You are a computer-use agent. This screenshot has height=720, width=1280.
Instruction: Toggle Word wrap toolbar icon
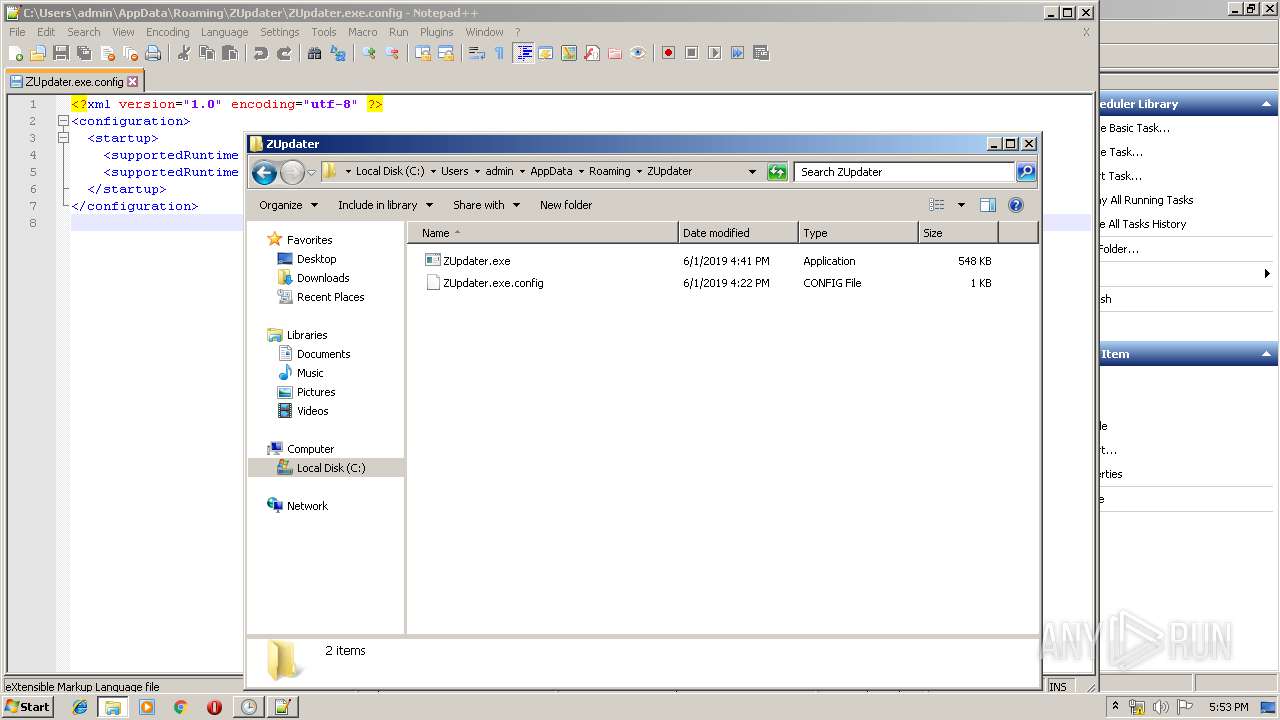pos(477,53)
